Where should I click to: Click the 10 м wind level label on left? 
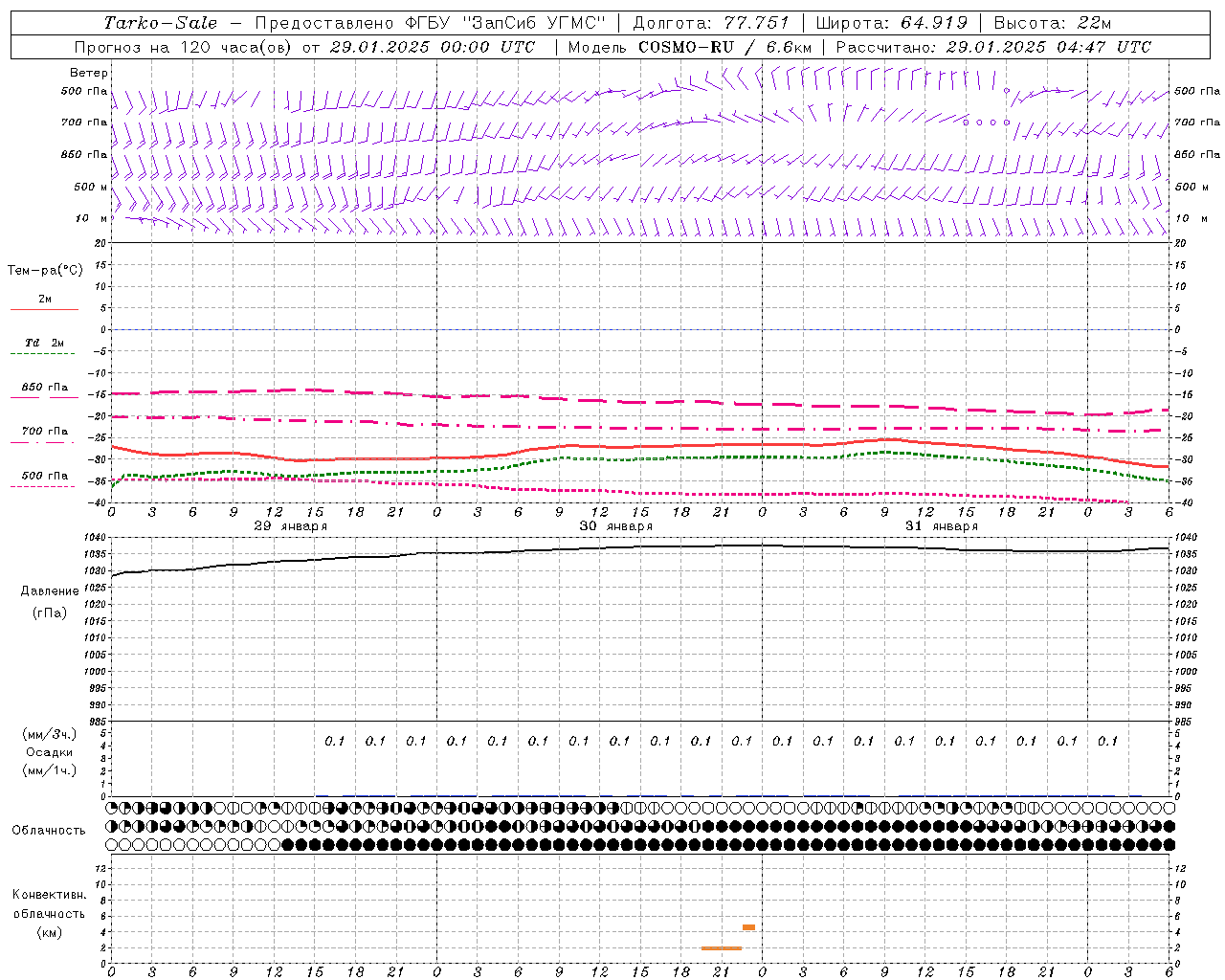(93, 218)
